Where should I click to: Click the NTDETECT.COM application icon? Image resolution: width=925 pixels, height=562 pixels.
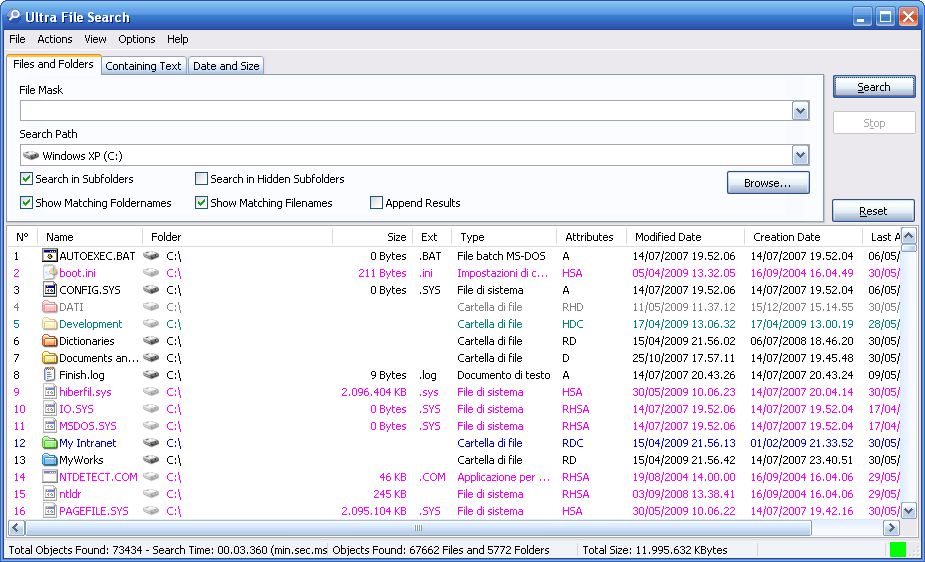(50, 477)
